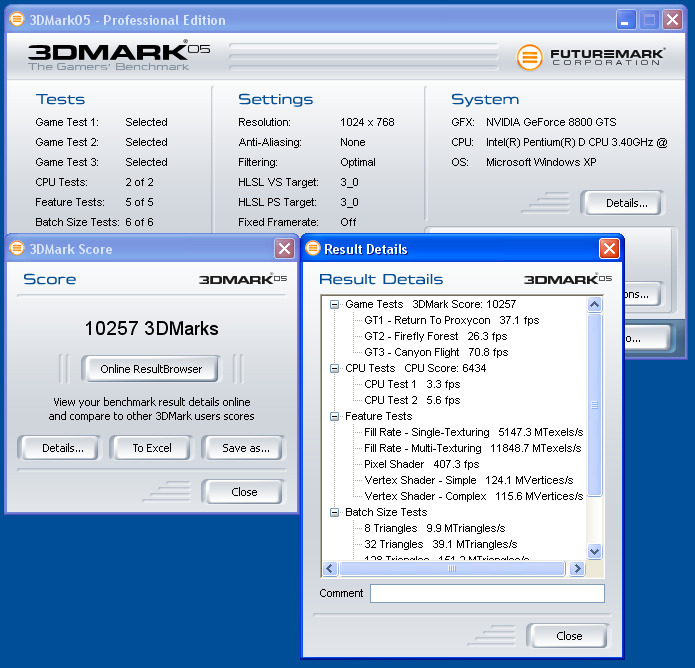Select CPU Tests CPU Score: 6434 row
The image size is (695, 668).
(415, 368)
